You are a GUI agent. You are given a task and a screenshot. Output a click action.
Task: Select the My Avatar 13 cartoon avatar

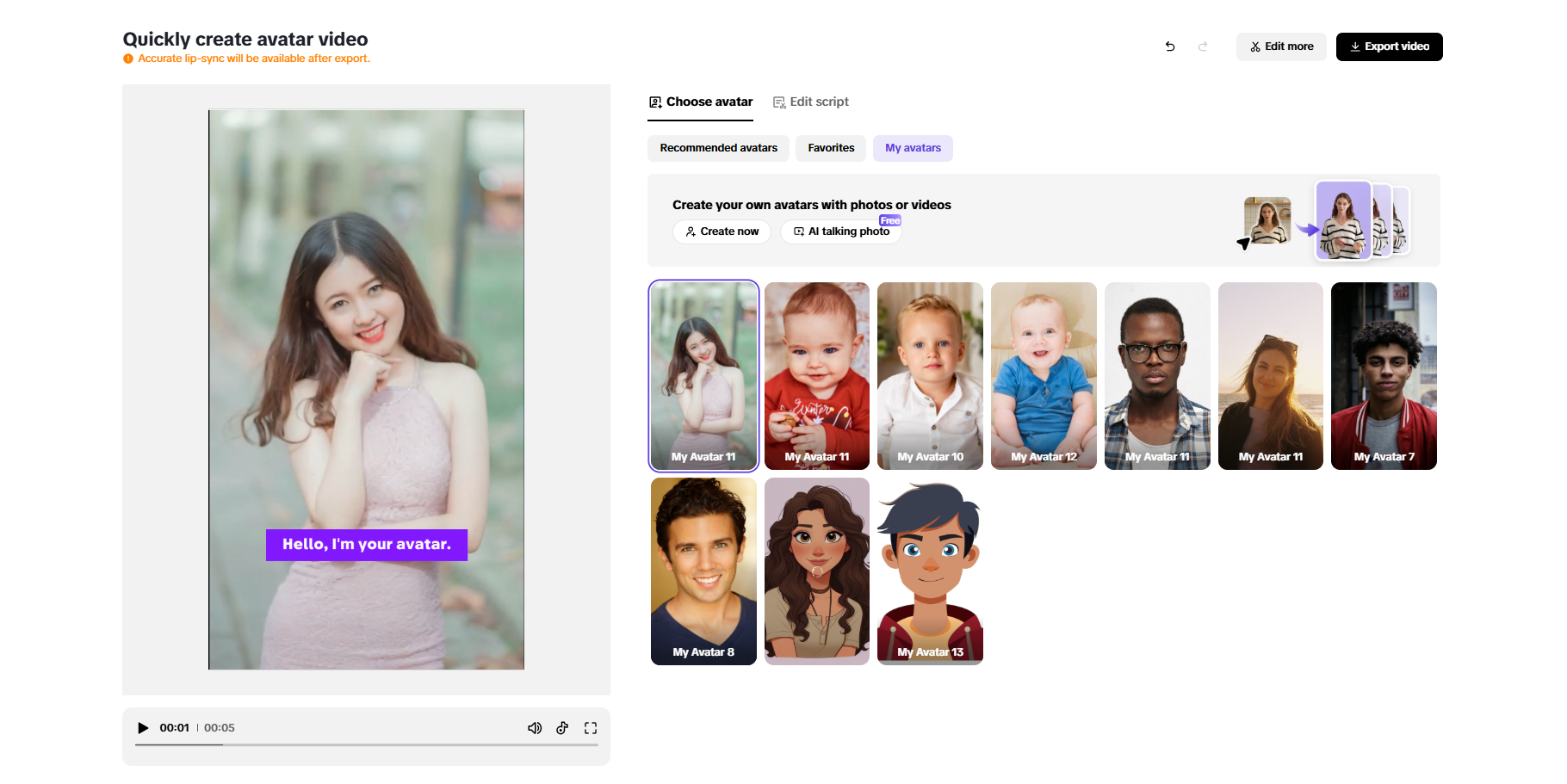click(x=930, y=571)
